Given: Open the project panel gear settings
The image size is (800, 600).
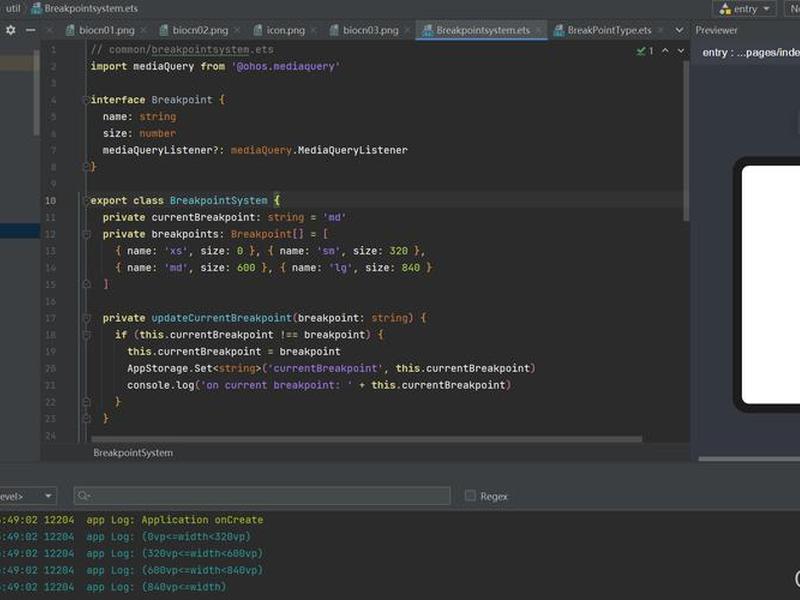Looking at the screenshot, I should [10, 30].
